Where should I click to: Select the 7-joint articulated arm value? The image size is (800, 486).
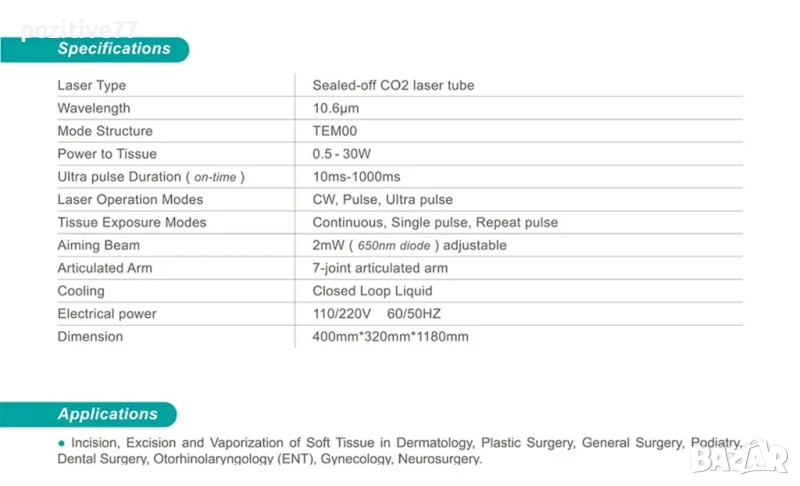coord(380,268)
